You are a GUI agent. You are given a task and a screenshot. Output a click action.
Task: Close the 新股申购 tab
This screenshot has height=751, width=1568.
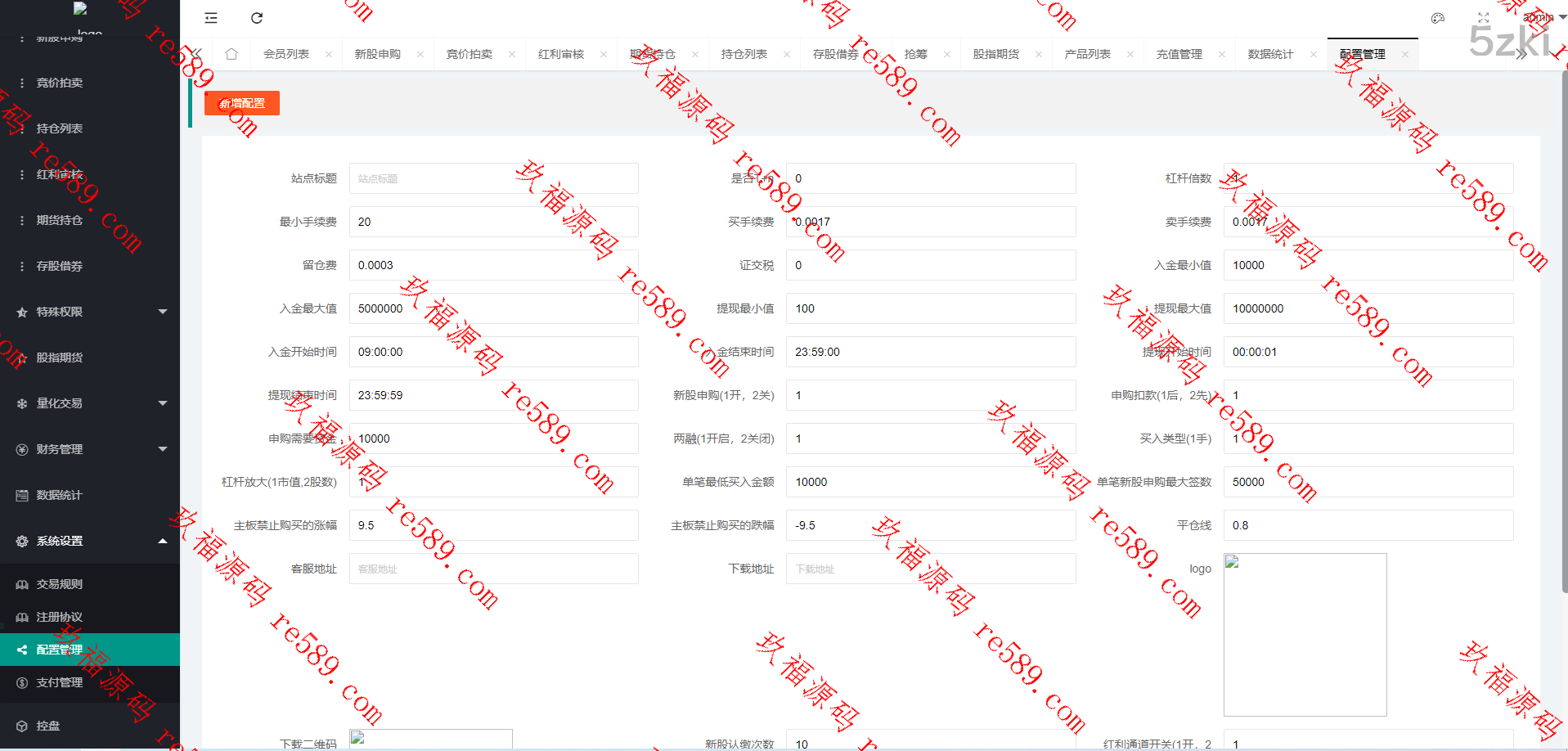tap(420, 55)
